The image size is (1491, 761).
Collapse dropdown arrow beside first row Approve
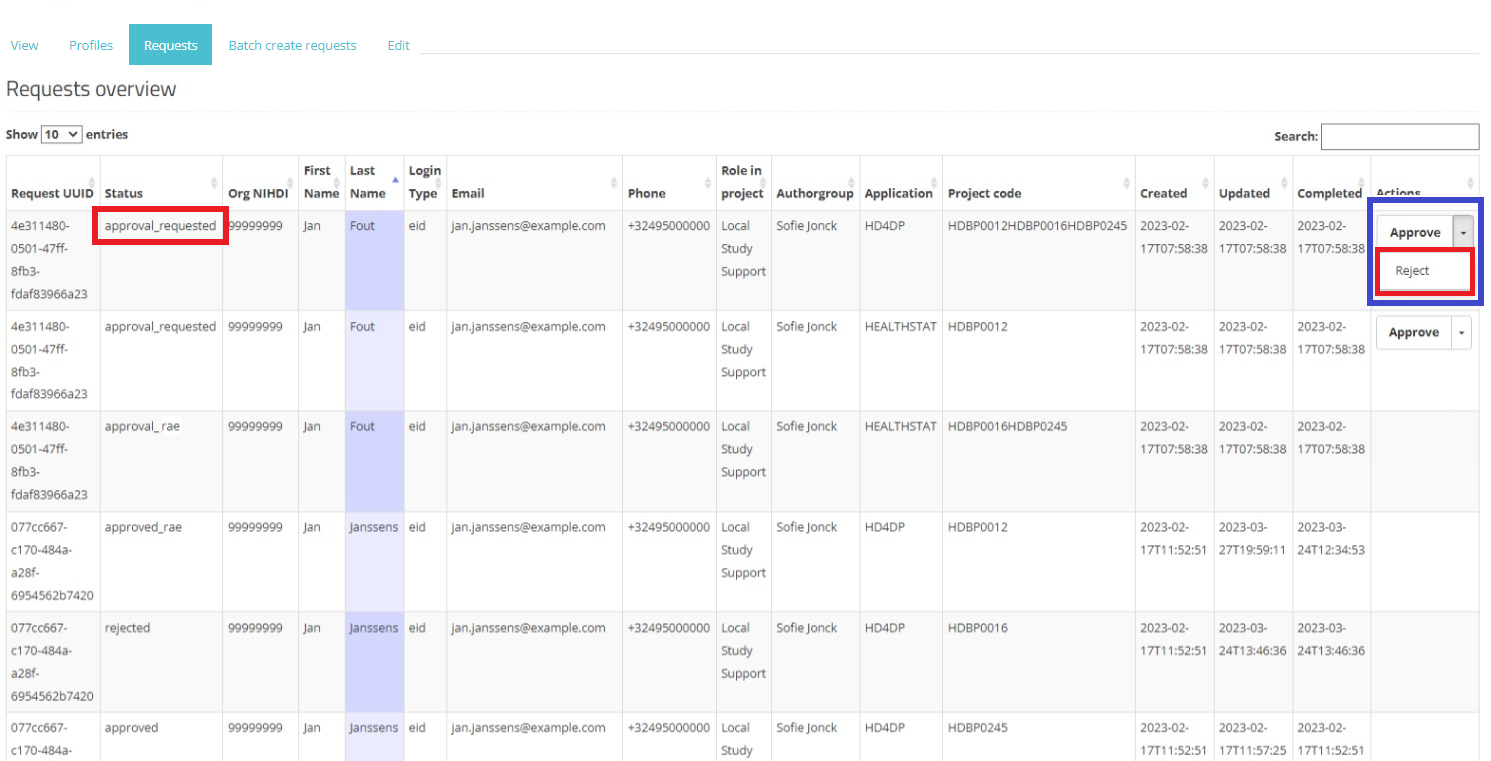1461,233
